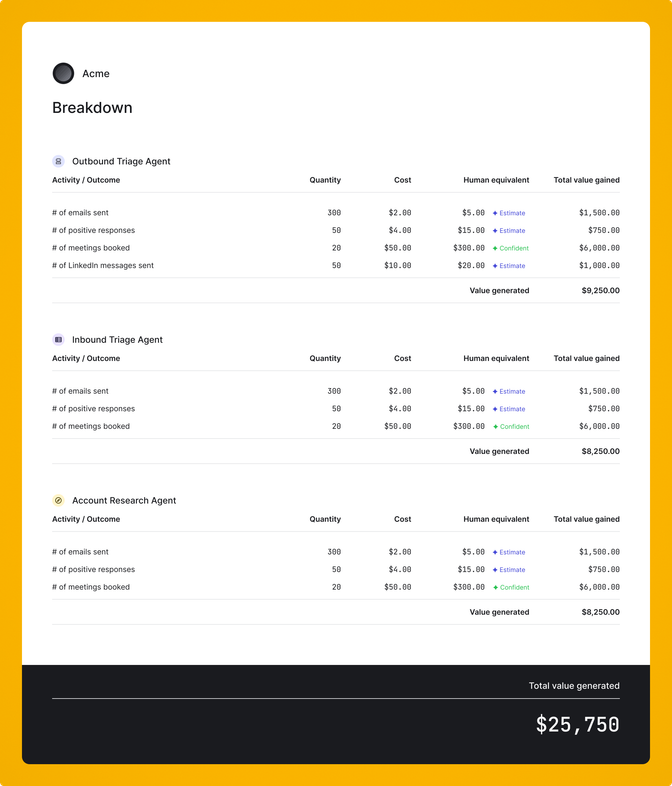Click Outbound emails sent row label
Viewport: 672px width, 786px height.
click(80, 213)
